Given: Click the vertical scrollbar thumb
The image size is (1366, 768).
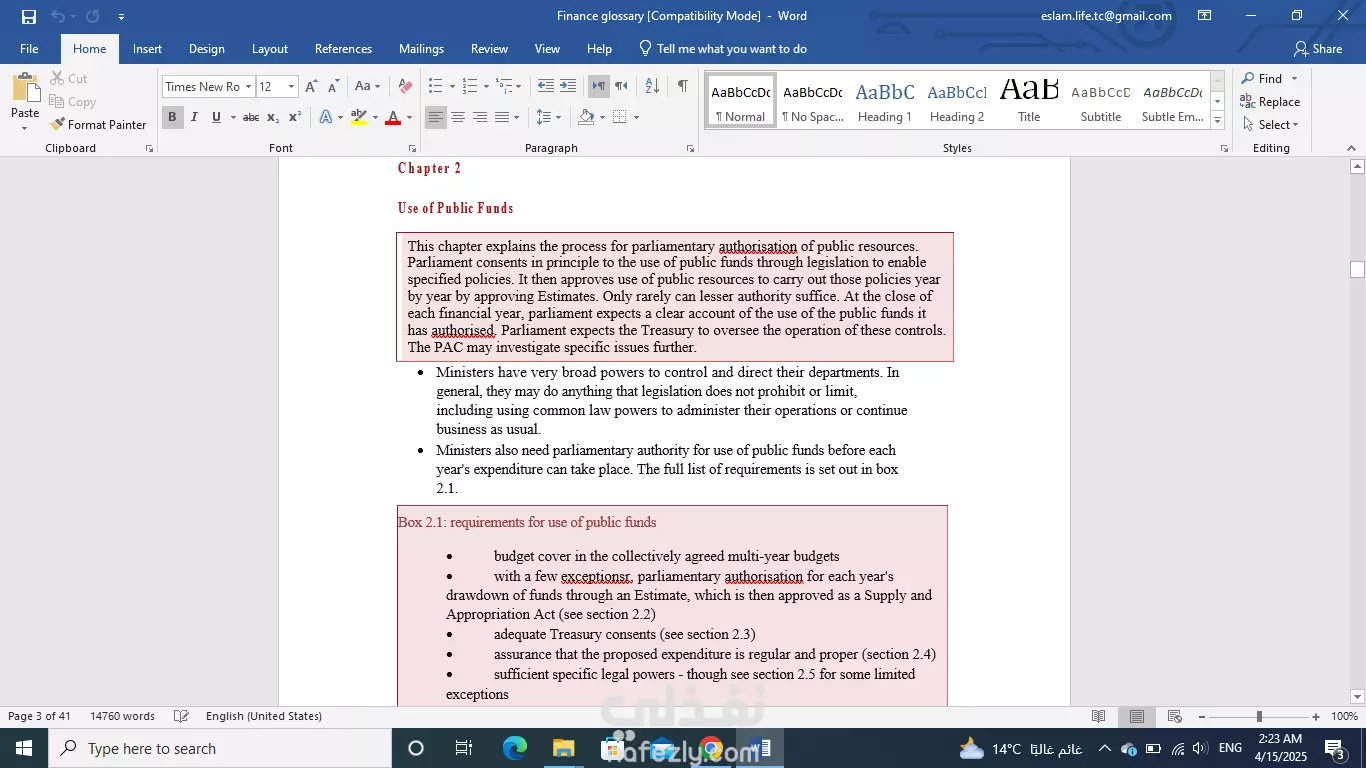Looking at the screenshot, I should [x=1357, y=270].
